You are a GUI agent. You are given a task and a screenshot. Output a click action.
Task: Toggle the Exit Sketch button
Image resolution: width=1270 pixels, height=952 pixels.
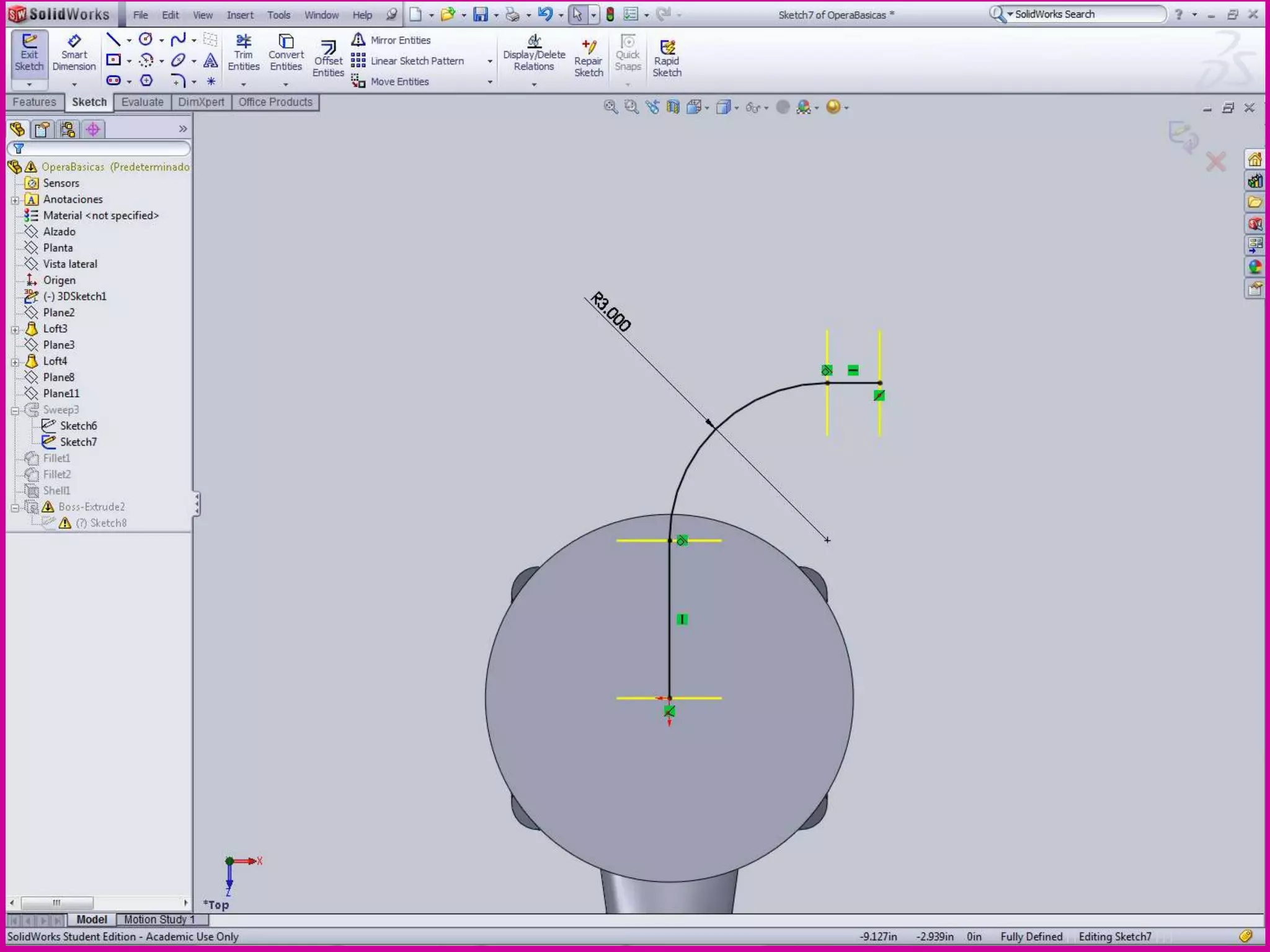point(29,53)
